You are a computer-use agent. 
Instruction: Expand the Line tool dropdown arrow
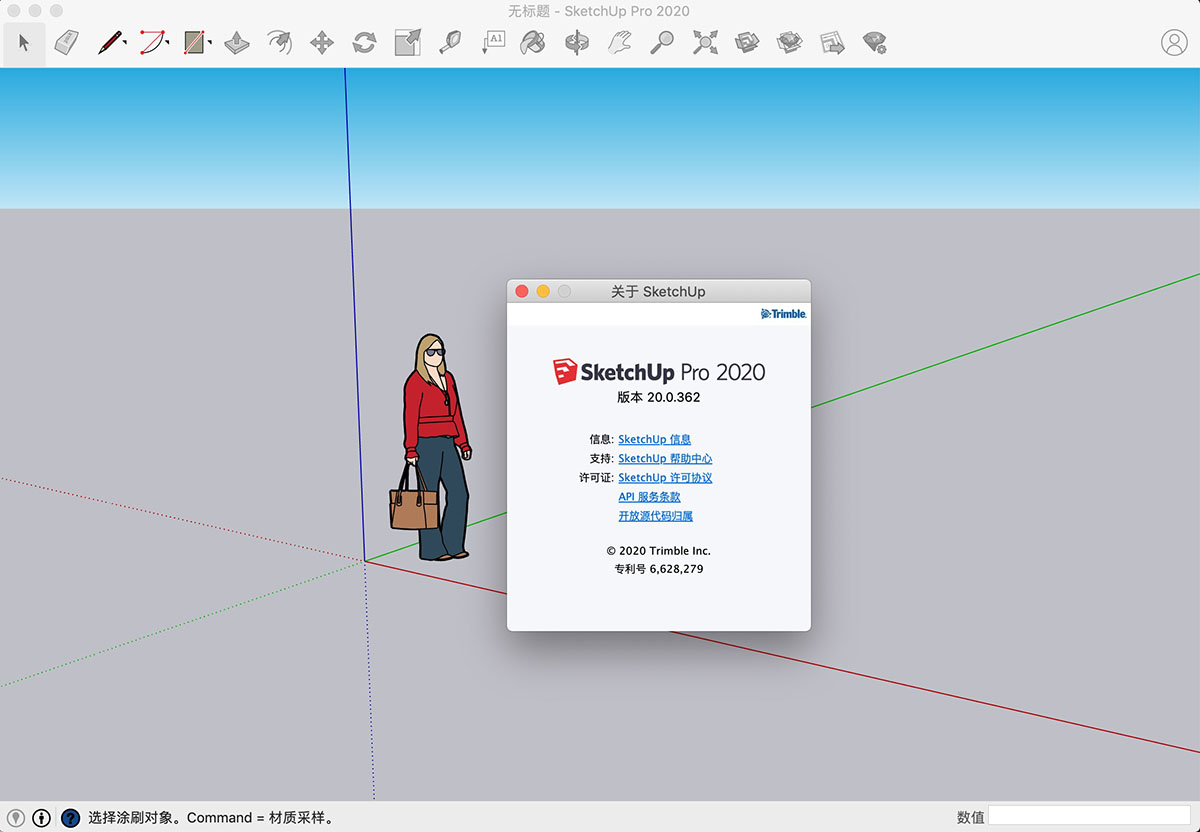(125, 41)
